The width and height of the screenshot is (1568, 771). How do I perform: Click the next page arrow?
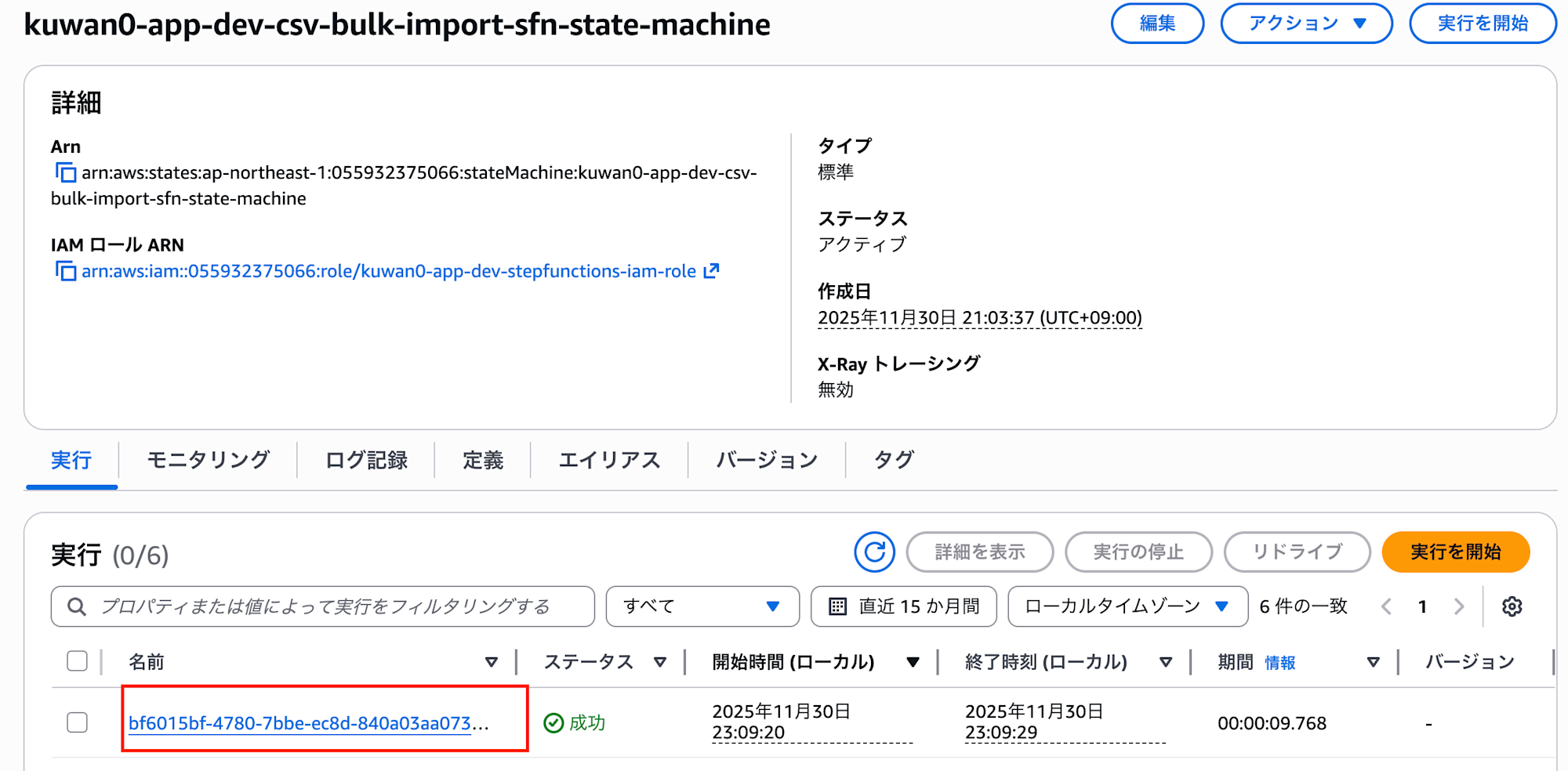click(1458, 606)
